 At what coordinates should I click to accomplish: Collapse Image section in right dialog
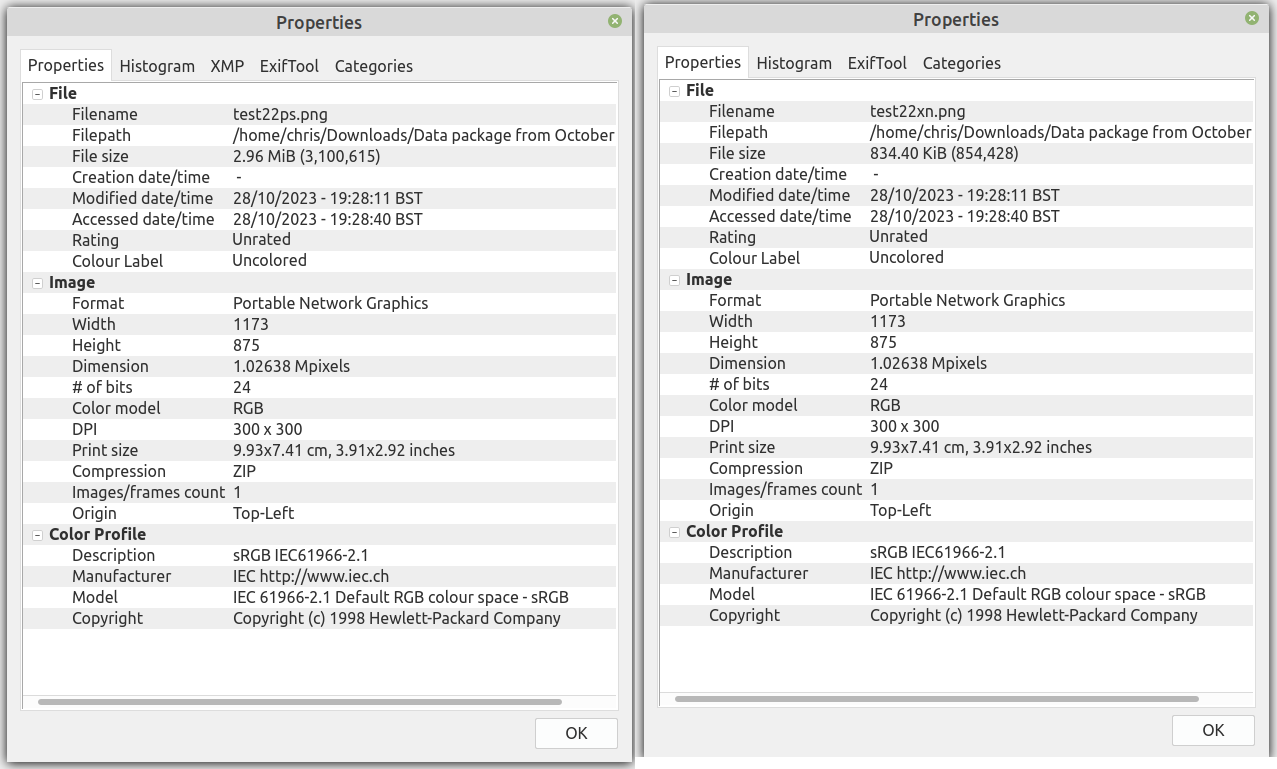click(x=675, y=280)
